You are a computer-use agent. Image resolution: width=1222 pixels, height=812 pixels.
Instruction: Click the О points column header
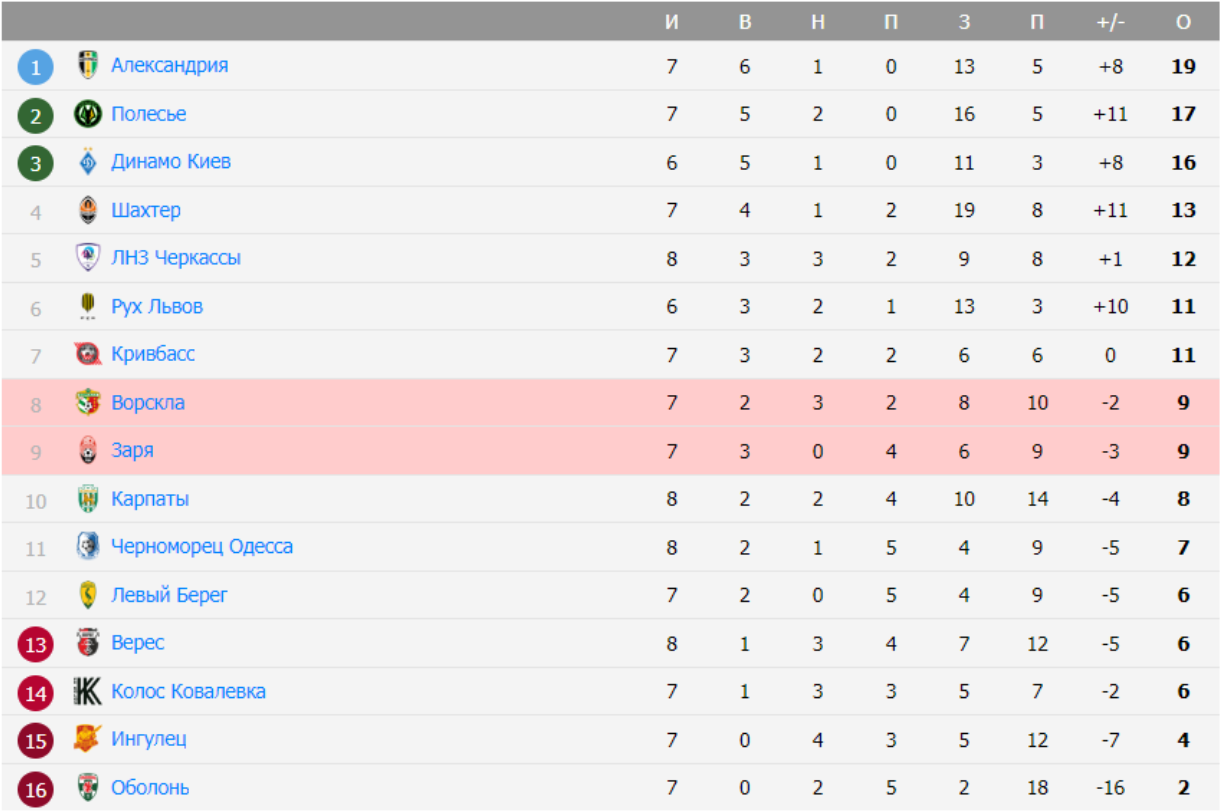point(1183,22)
